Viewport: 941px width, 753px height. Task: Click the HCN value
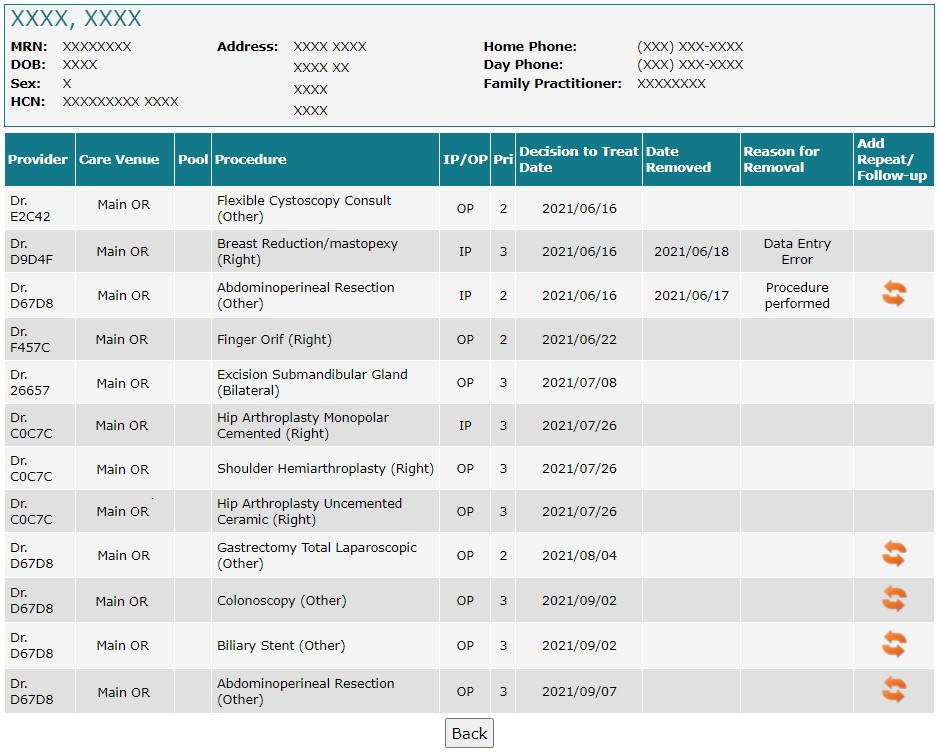121,101
